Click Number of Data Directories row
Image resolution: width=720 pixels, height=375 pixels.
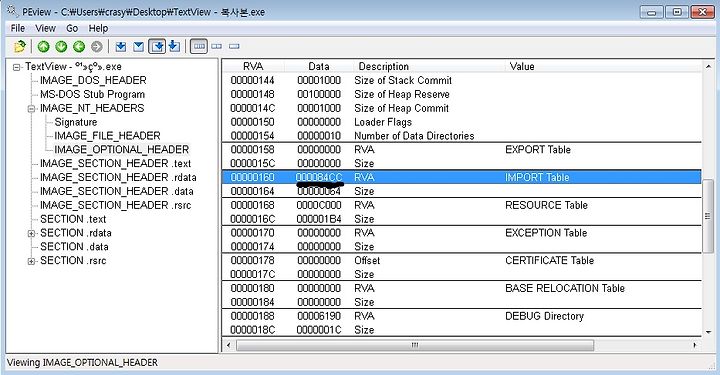point(461,136)
